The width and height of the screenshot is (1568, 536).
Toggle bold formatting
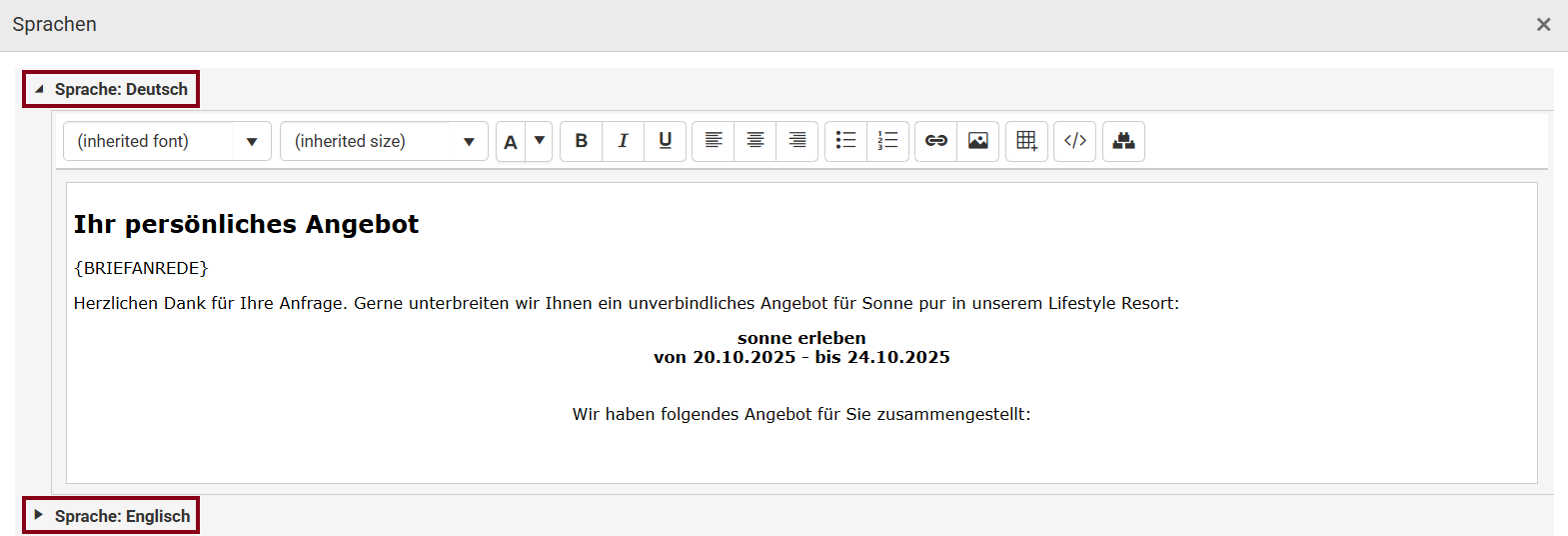[x=581, y=141]
